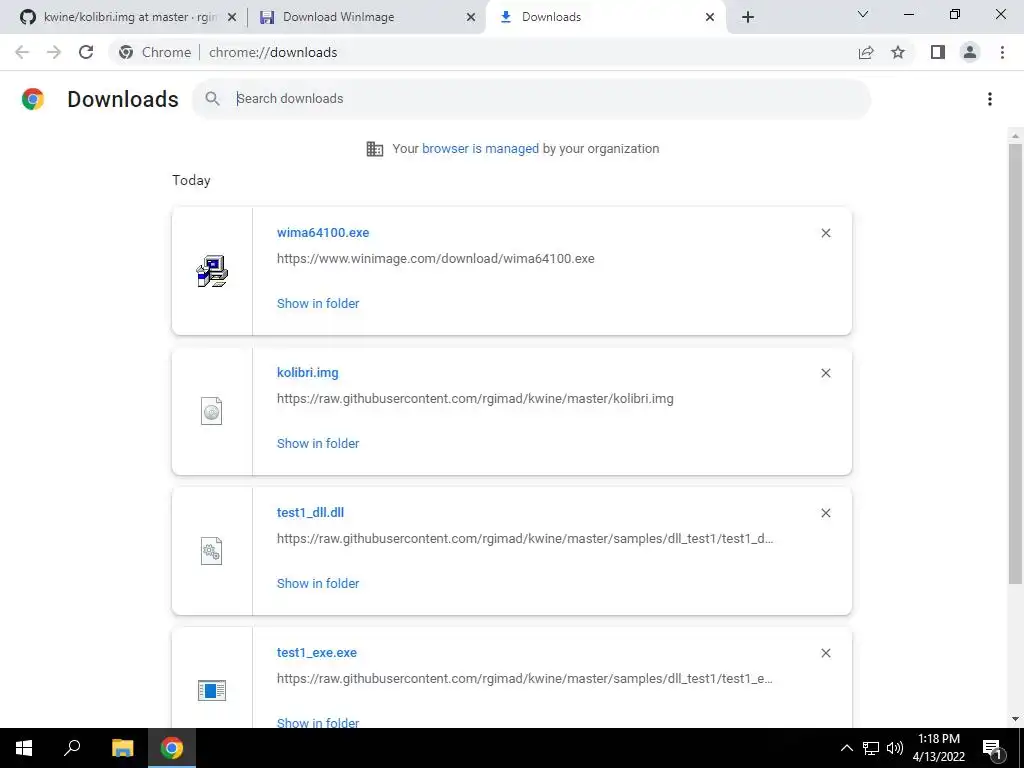Open Chrome's three-dot menu
Image resolution: width=1024 pixels, height=768 pixels.
[1002, 52]
